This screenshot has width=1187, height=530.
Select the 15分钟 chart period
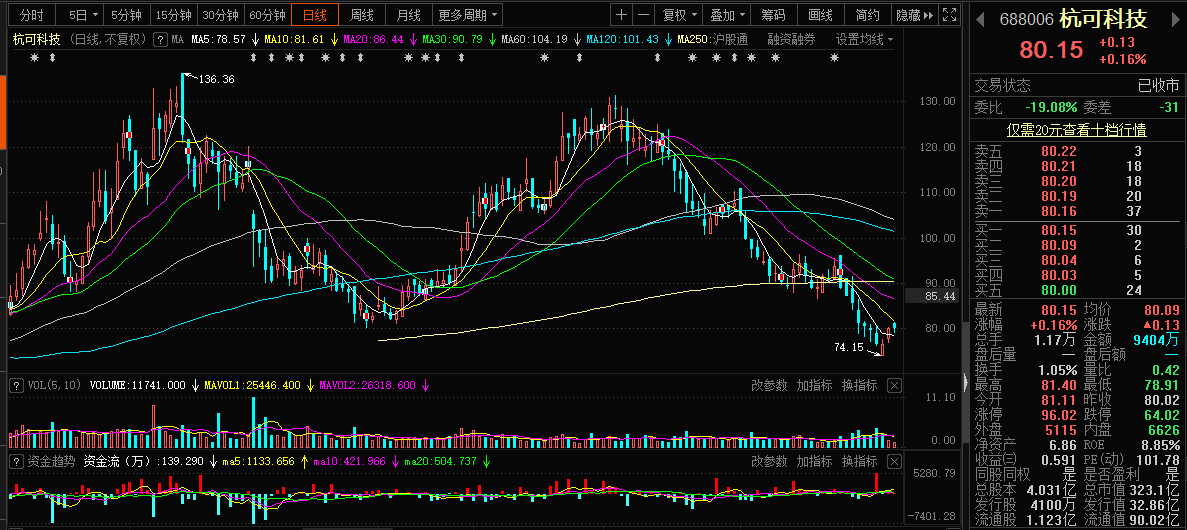tap(174, 14)
